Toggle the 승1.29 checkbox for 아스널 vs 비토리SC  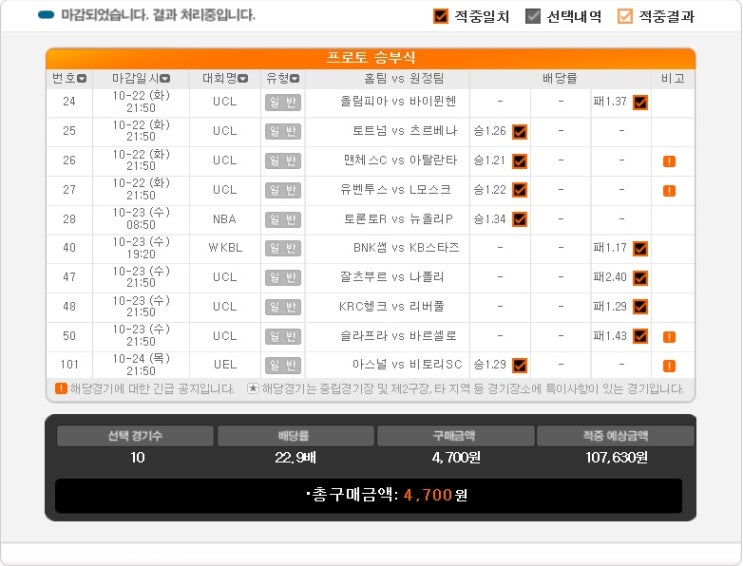(520, 365)
